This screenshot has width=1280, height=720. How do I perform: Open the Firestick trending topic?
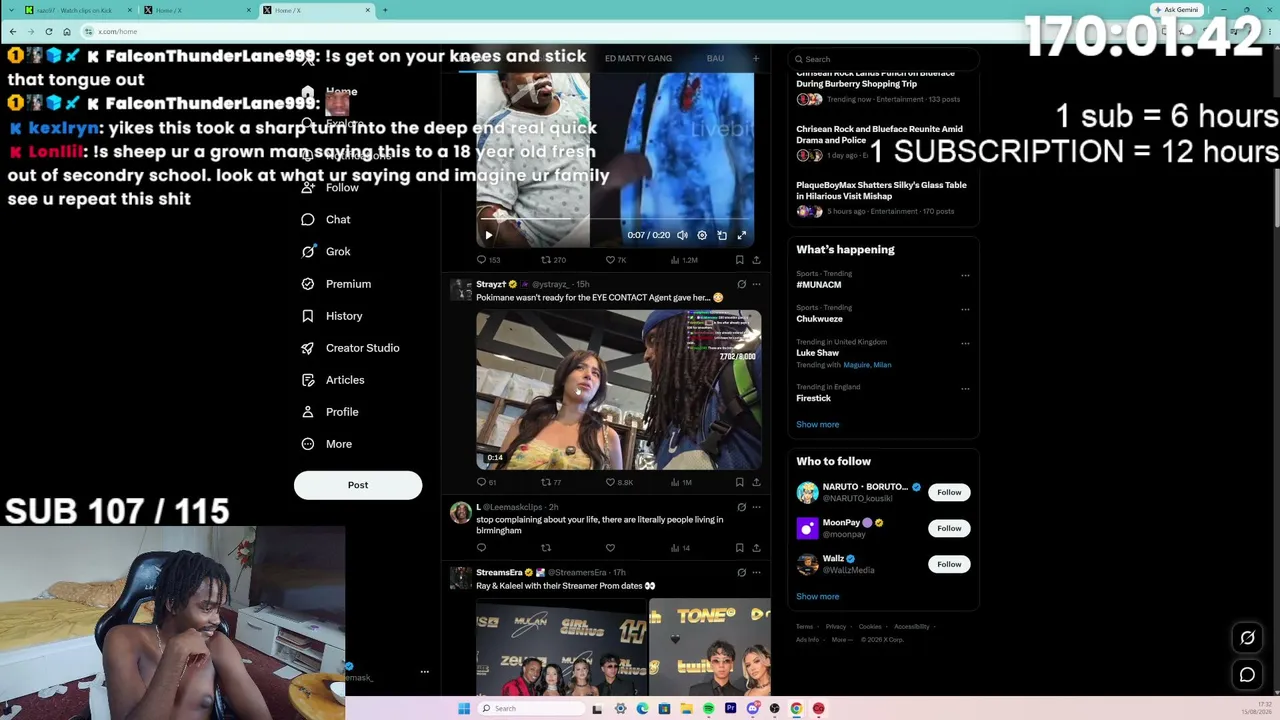(813, 398)
